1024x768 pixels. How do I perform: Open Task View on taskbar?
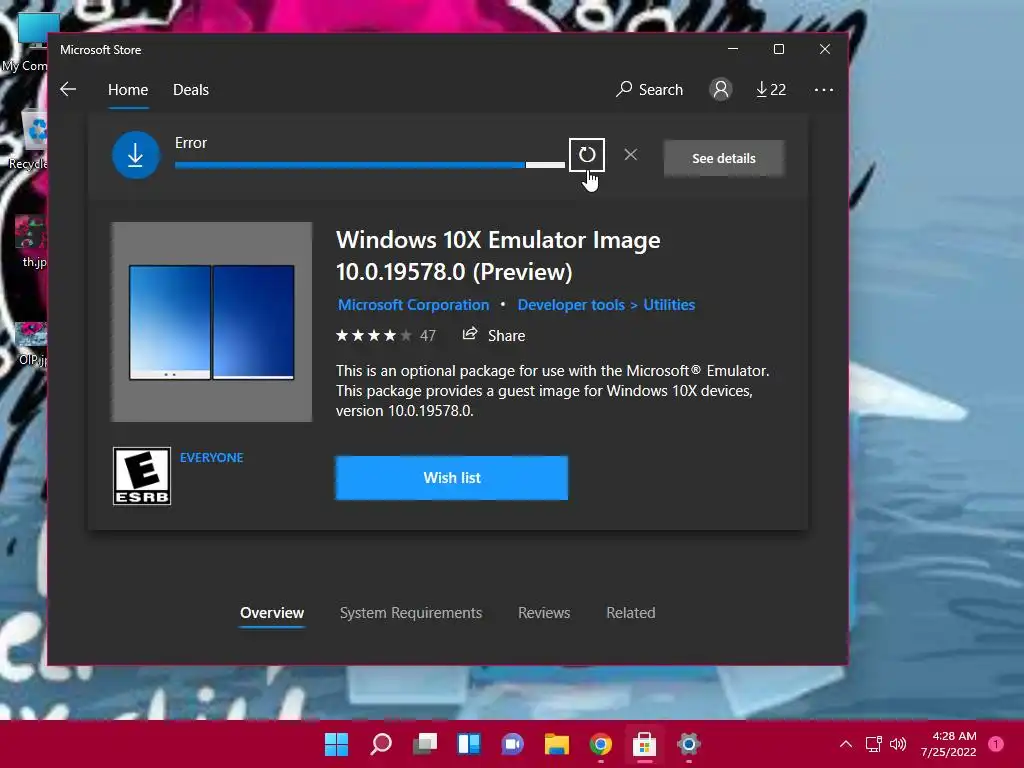click(x=425, y=744)
